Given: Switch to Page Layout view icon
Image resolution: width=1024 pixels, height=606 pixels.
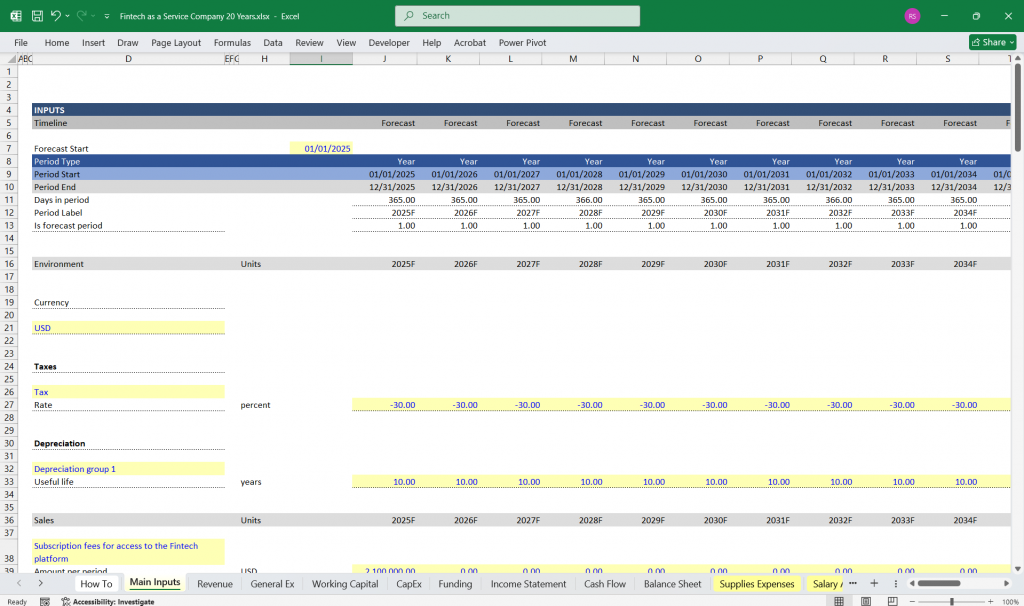Looking at the screenshot, I should 865,600.
